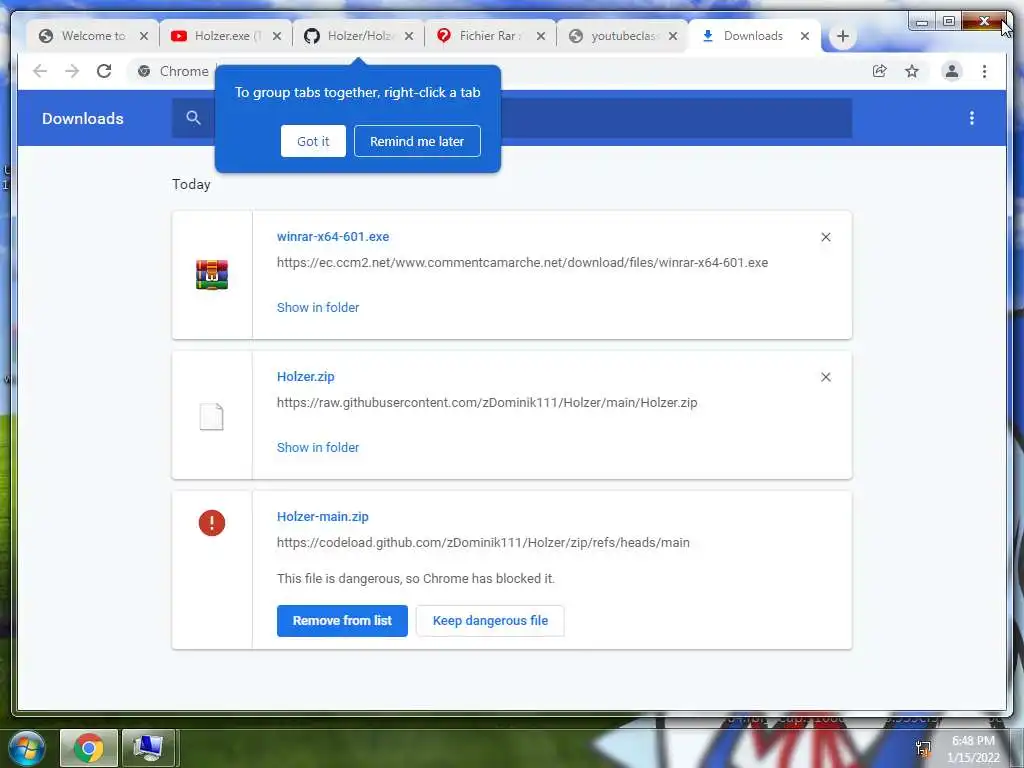The image size is (1024, 768).
Task: Click the codeload.github.com Holzer URL
Action: coord(483,542)
